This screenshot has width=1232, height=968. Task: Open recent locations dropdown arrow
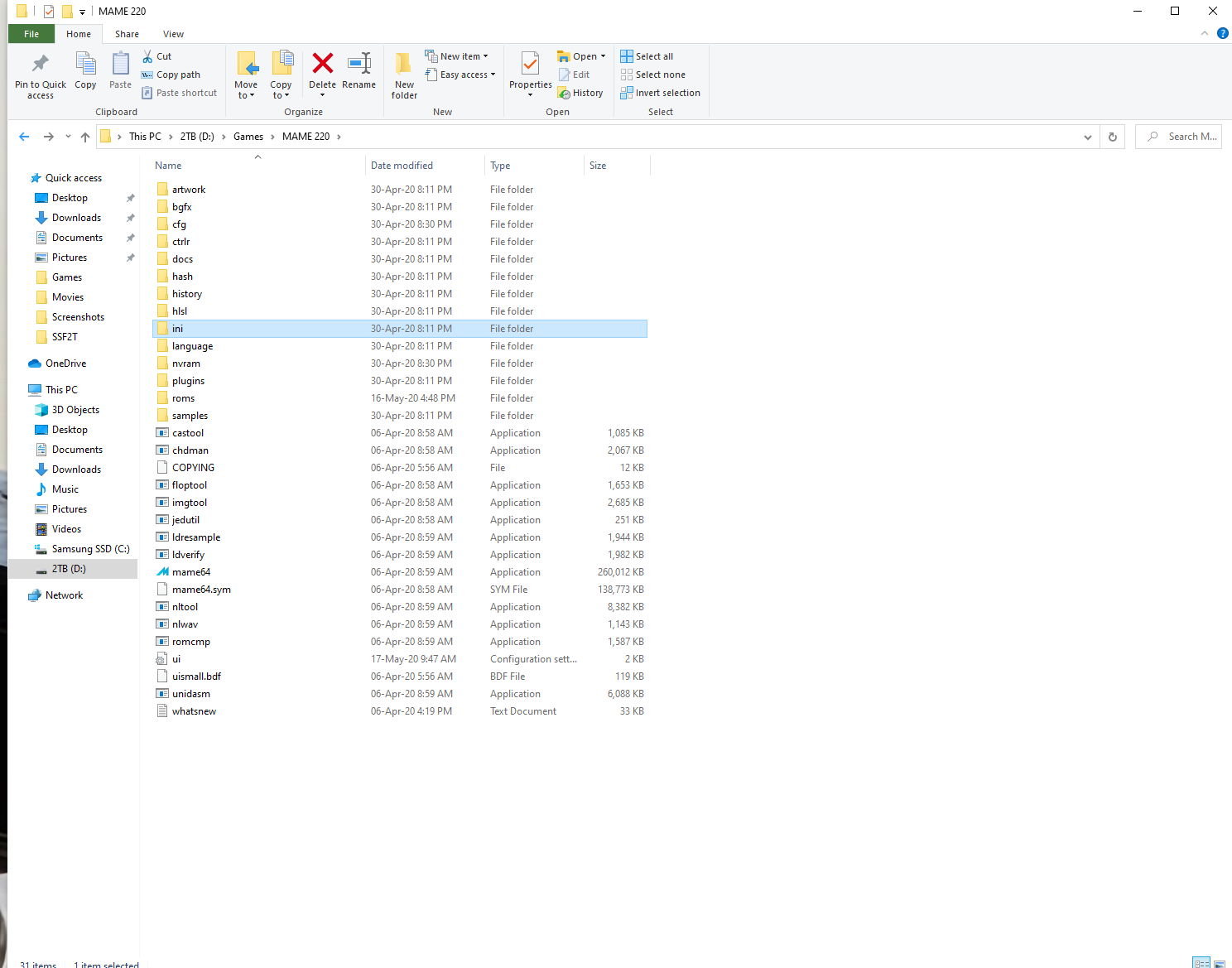coord(68,137)
